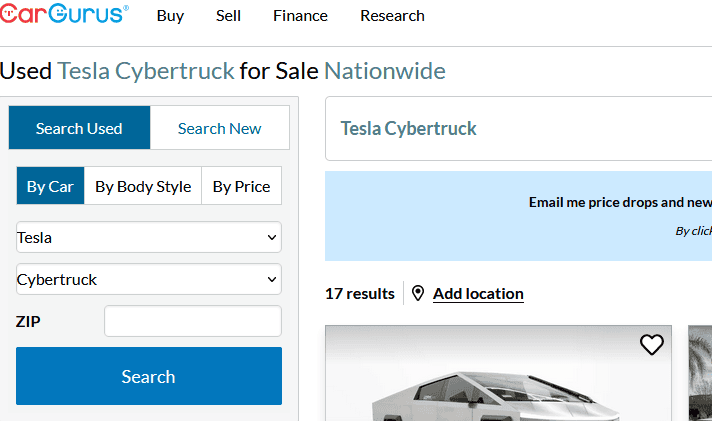This screenshot has width=712, height=421.
Task: Select the By Car tab
Action: coord(50,186)
